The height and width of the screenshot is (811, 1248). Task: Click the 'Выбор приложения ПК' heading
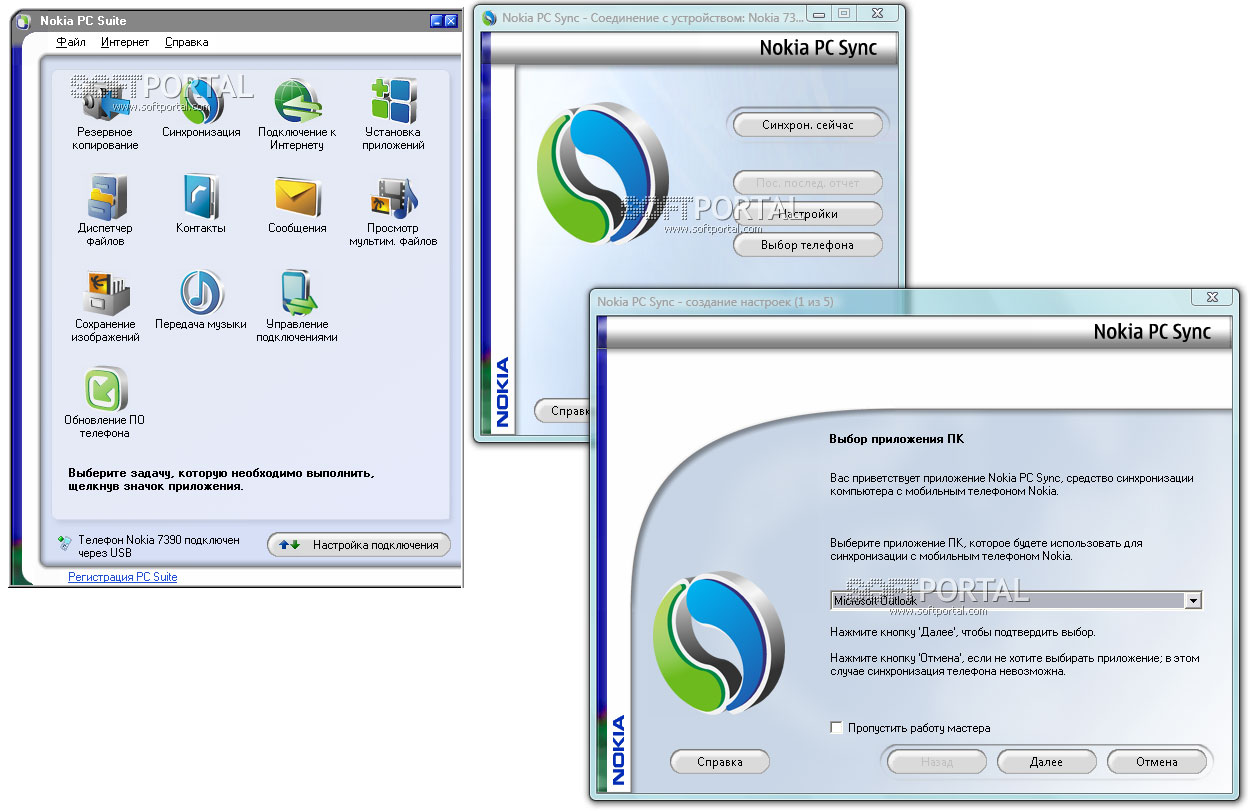click(x=897, y=439)
